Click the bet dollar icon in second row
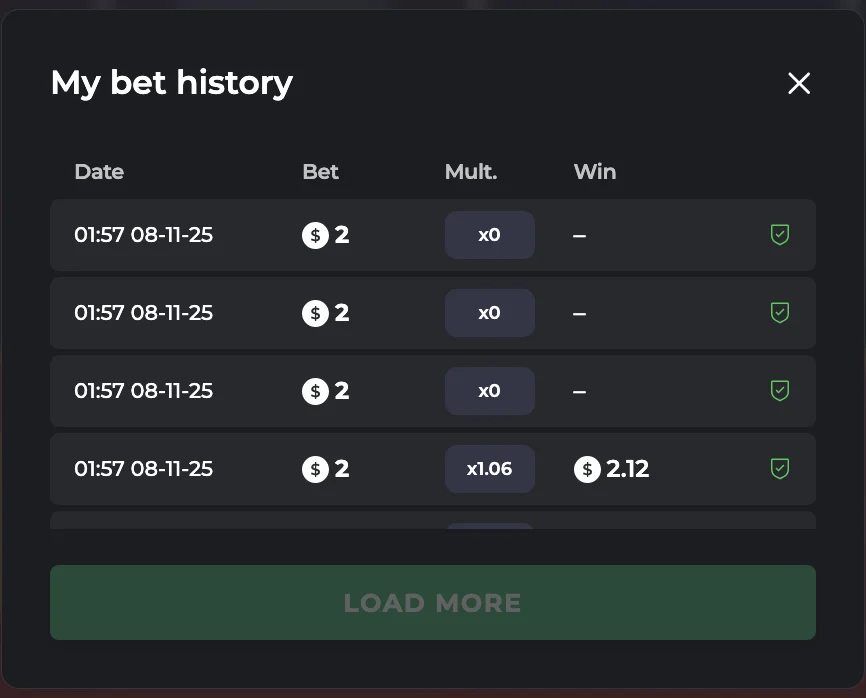The image size is (866, 698). point(315,313)
